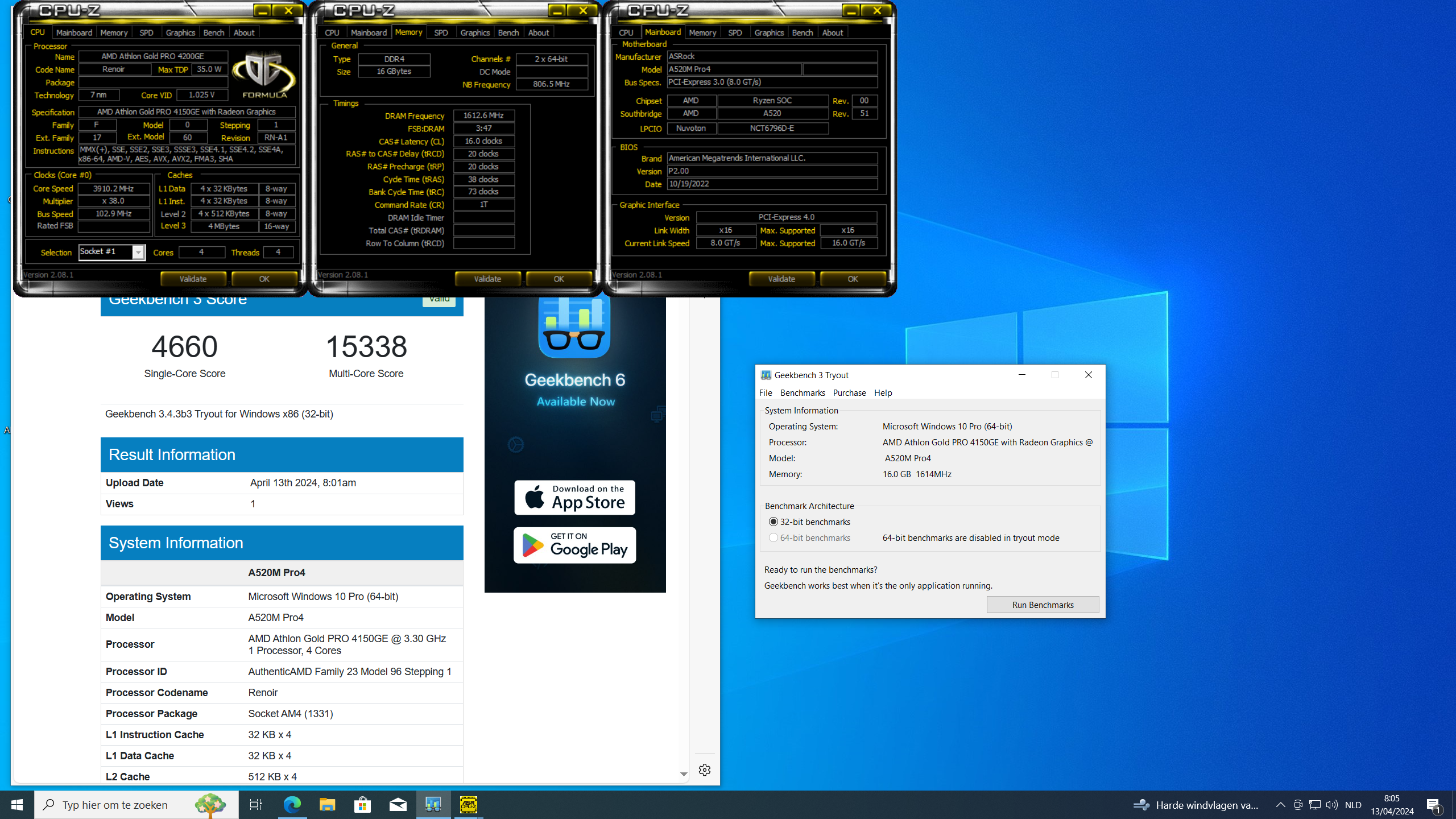Image resolution: width=1456 pixels, height=819 pixels.
Task: Minimize the first CPU-Z window
Action: pyautogui.click(x=262, y=11)
